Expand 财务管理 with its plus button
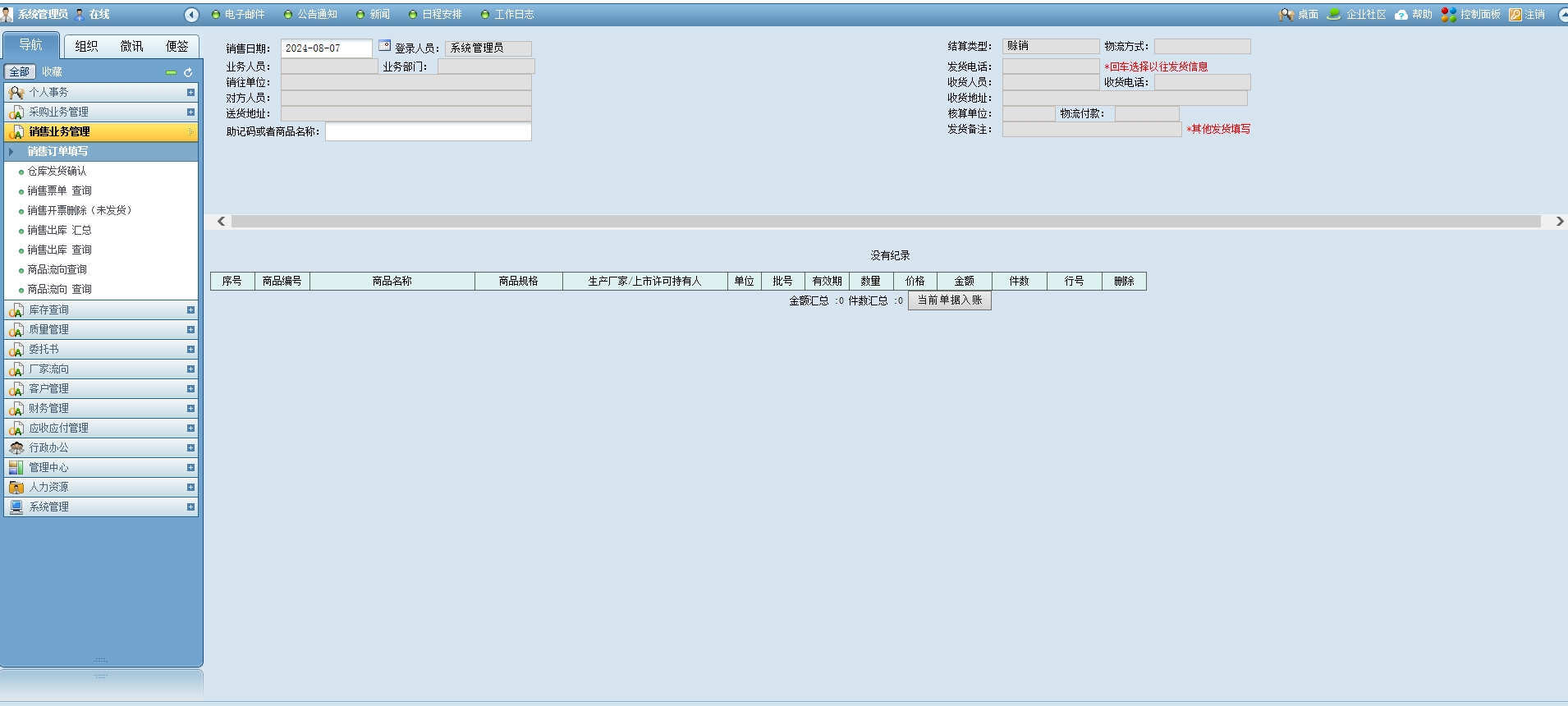The height and width of the screenshot is (706, 1568). pos(190,409)
